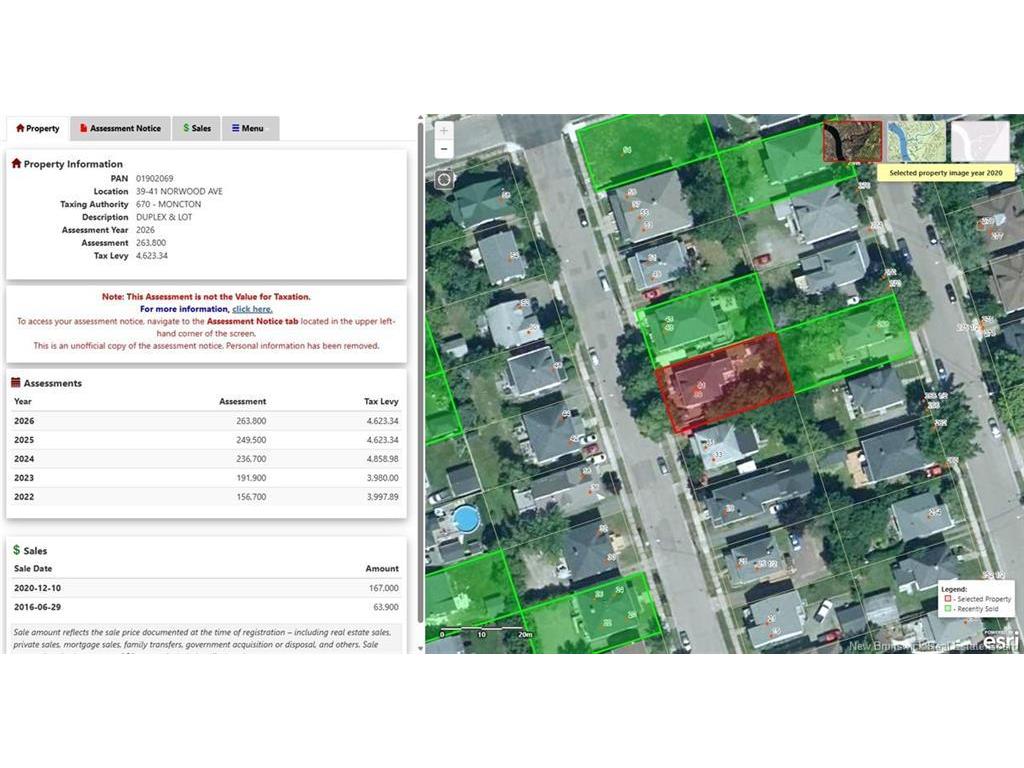
Task: Click the 2023 assessment value 191,900
Action: pyautogui.click(x=251, y=478)
